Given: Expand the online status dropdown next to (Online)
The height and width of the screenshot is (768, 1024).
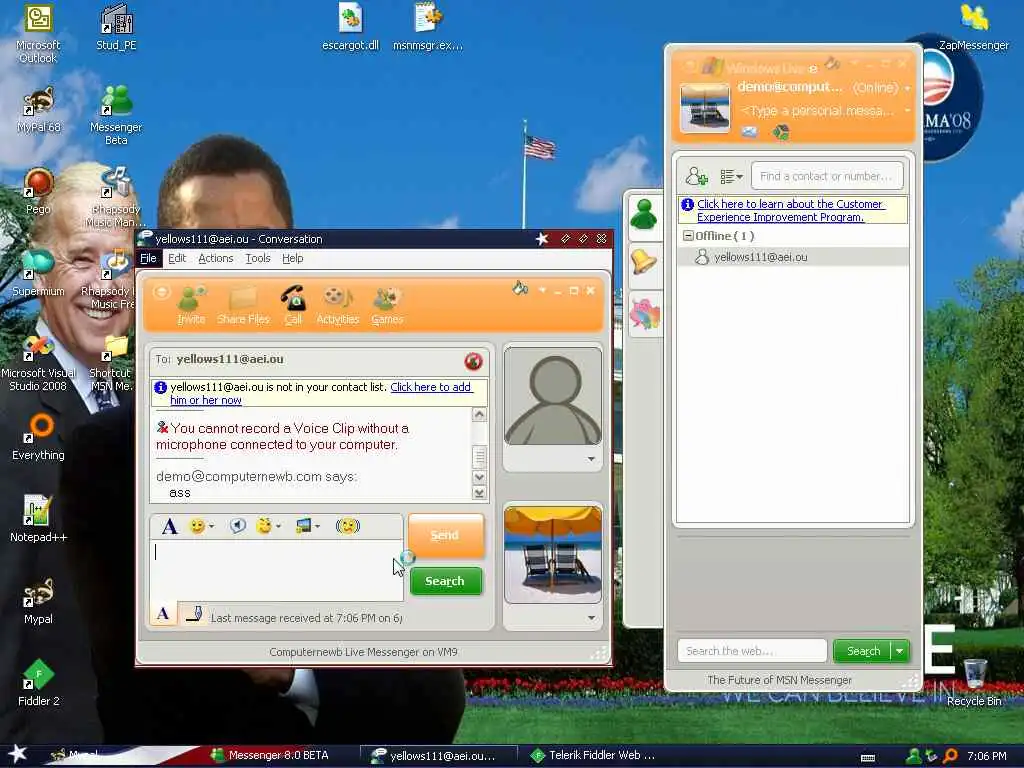Looking at the screenshot, I should (908, 88).
